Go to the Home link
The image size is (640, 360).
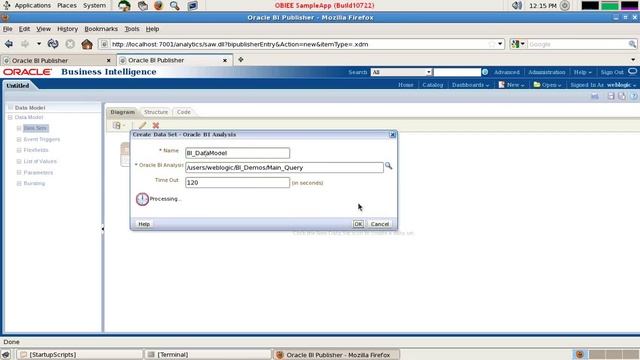pyautogui.click(x=405, y=85)
